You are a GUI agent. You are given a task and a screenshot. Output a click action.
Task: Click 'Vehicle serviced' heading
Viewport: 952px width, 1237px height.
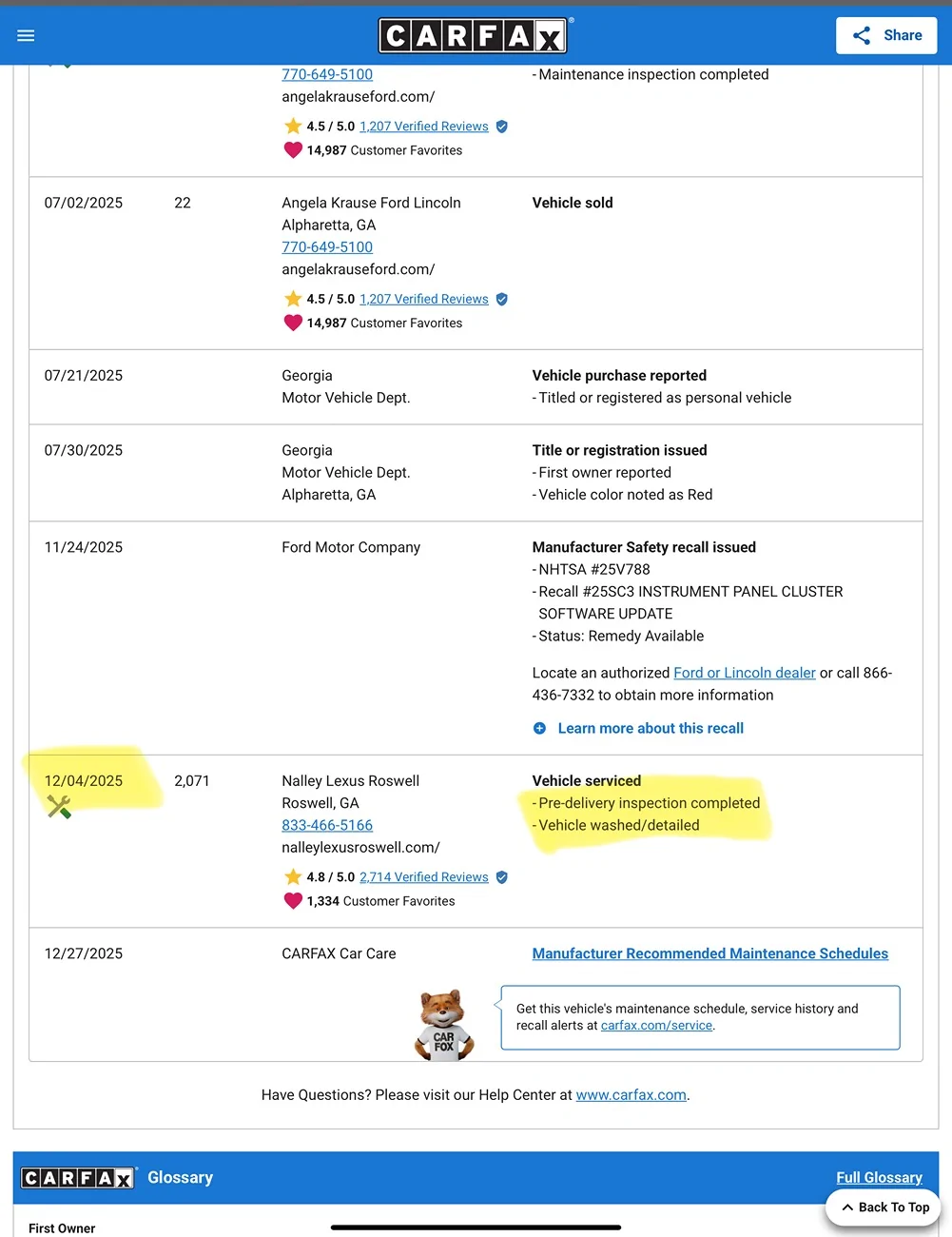(587, 781)
